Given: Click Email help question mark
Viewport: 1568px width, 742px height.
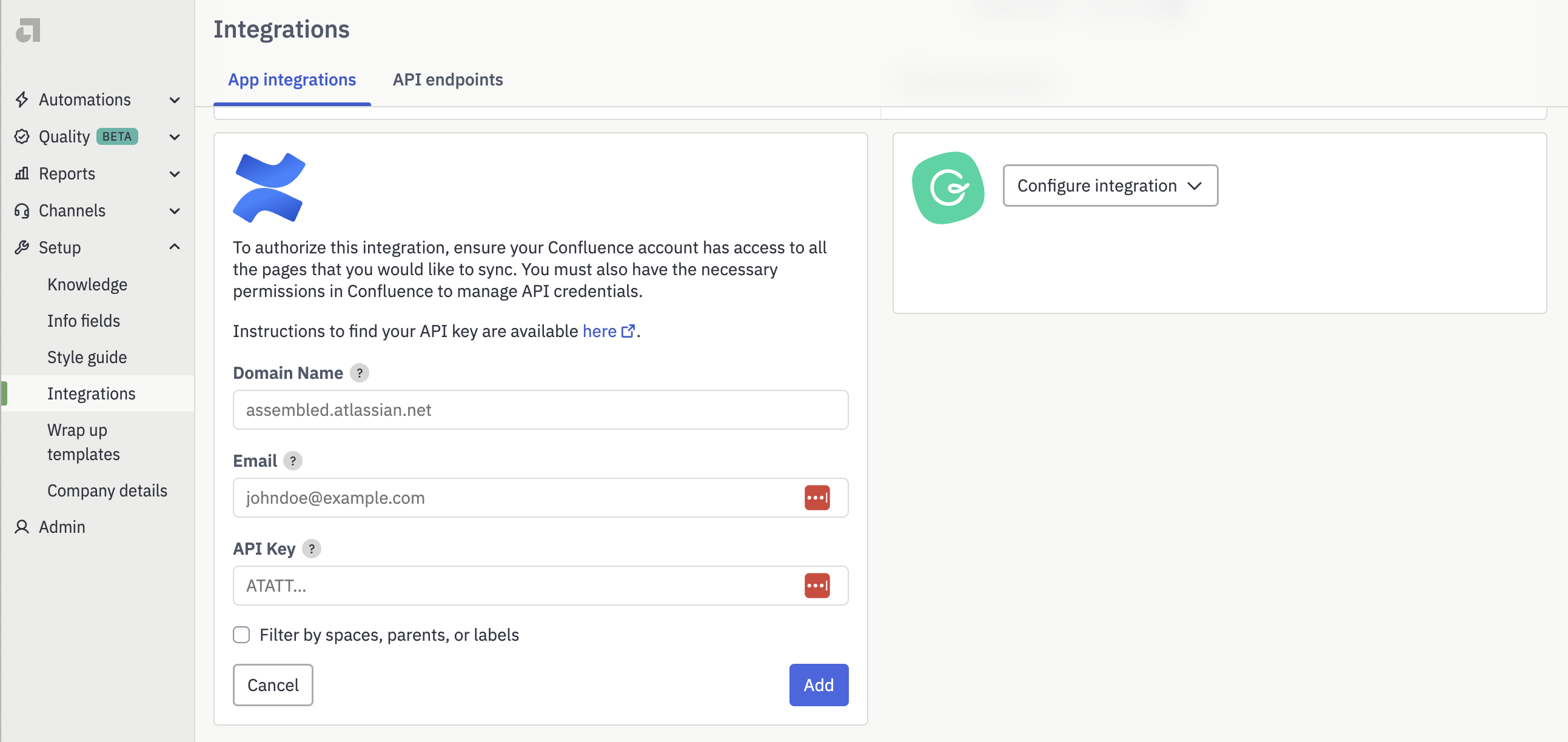Looking at the screenshot, I should pyautogui.click(x=293, y=461).
